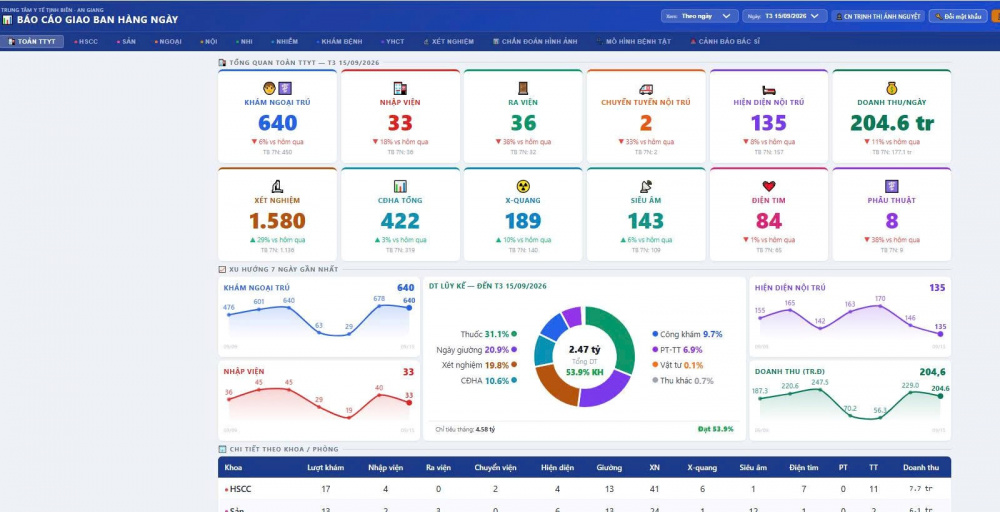Click the CĐHA 10.6% legend entry
The height and width of the screenshot is (512, 1000).
coord(487,381)
